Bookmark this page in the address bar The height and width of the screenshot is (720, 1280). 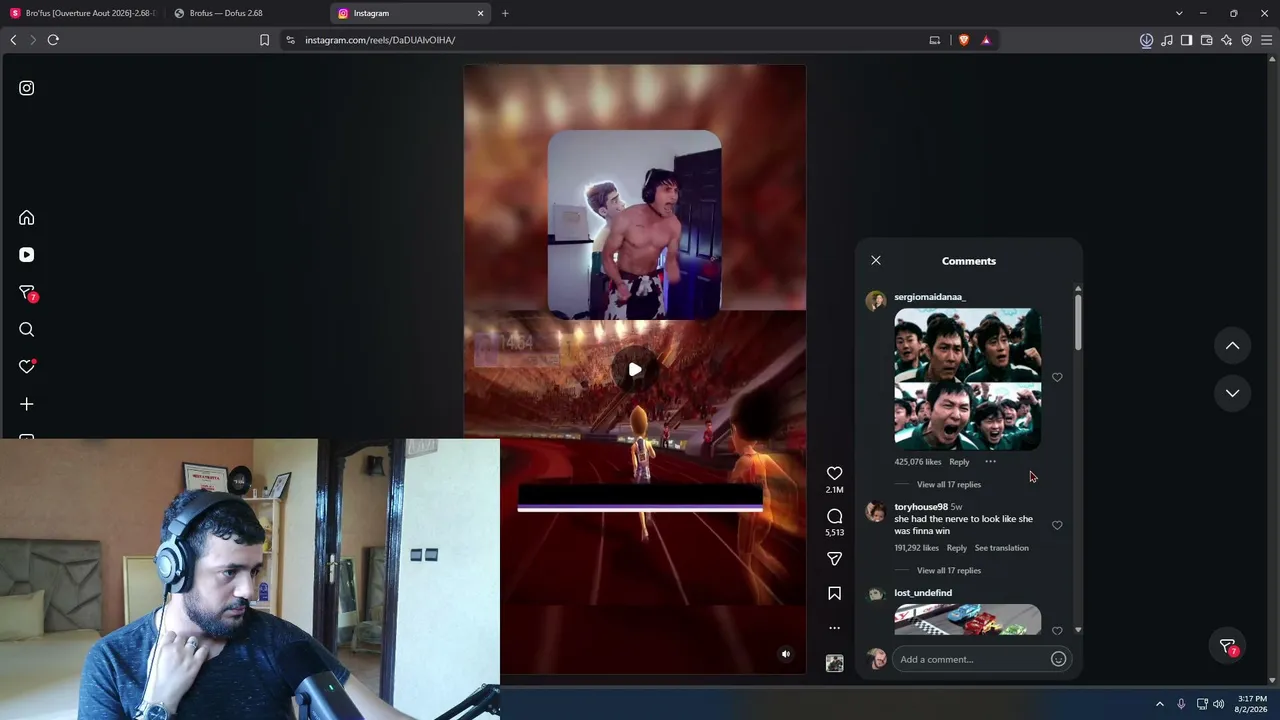tap(264, 40)
